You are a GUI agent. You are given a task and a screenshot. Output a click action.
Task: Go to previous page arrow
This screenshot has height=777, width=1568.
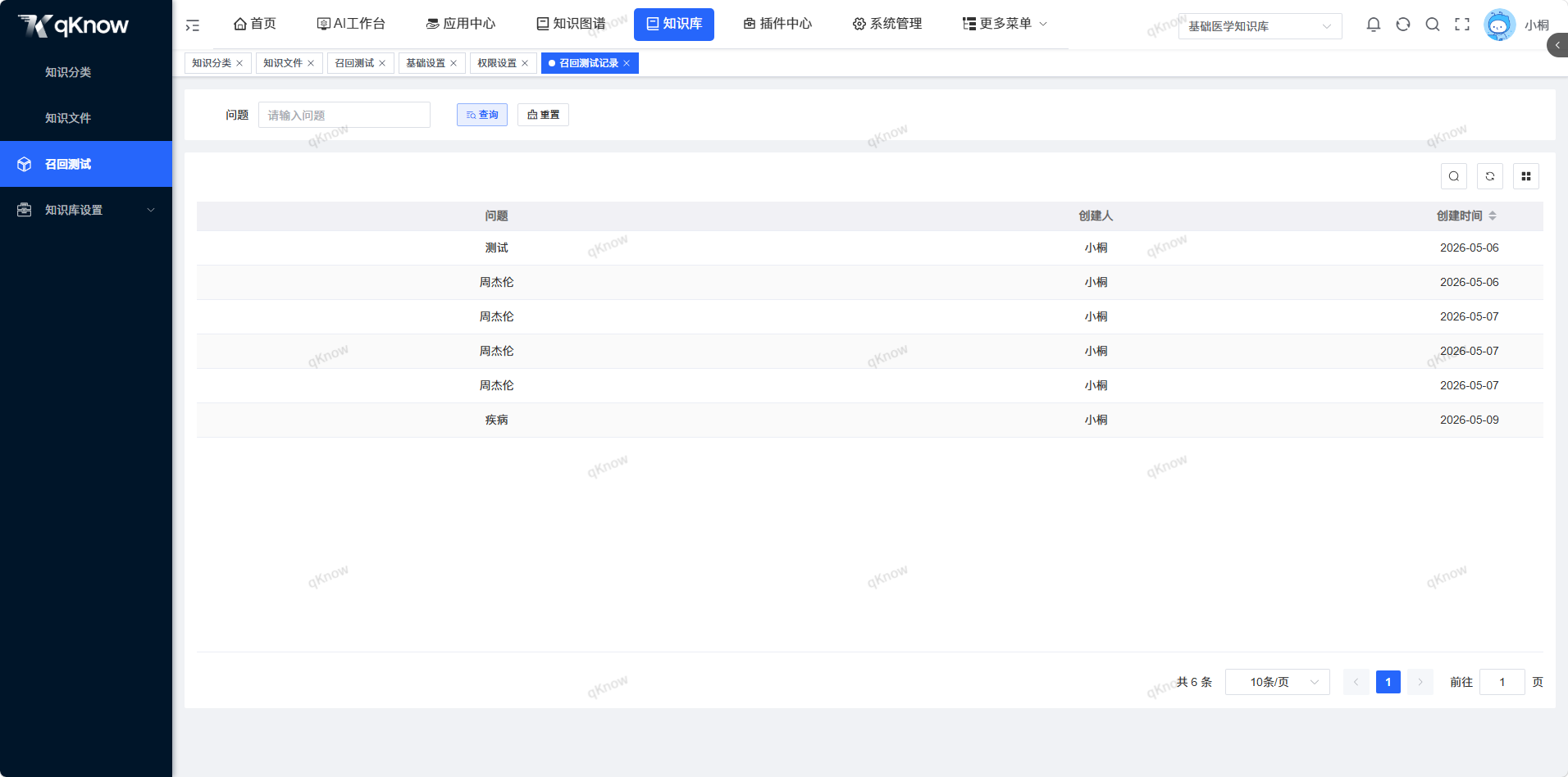(1356, 682)
